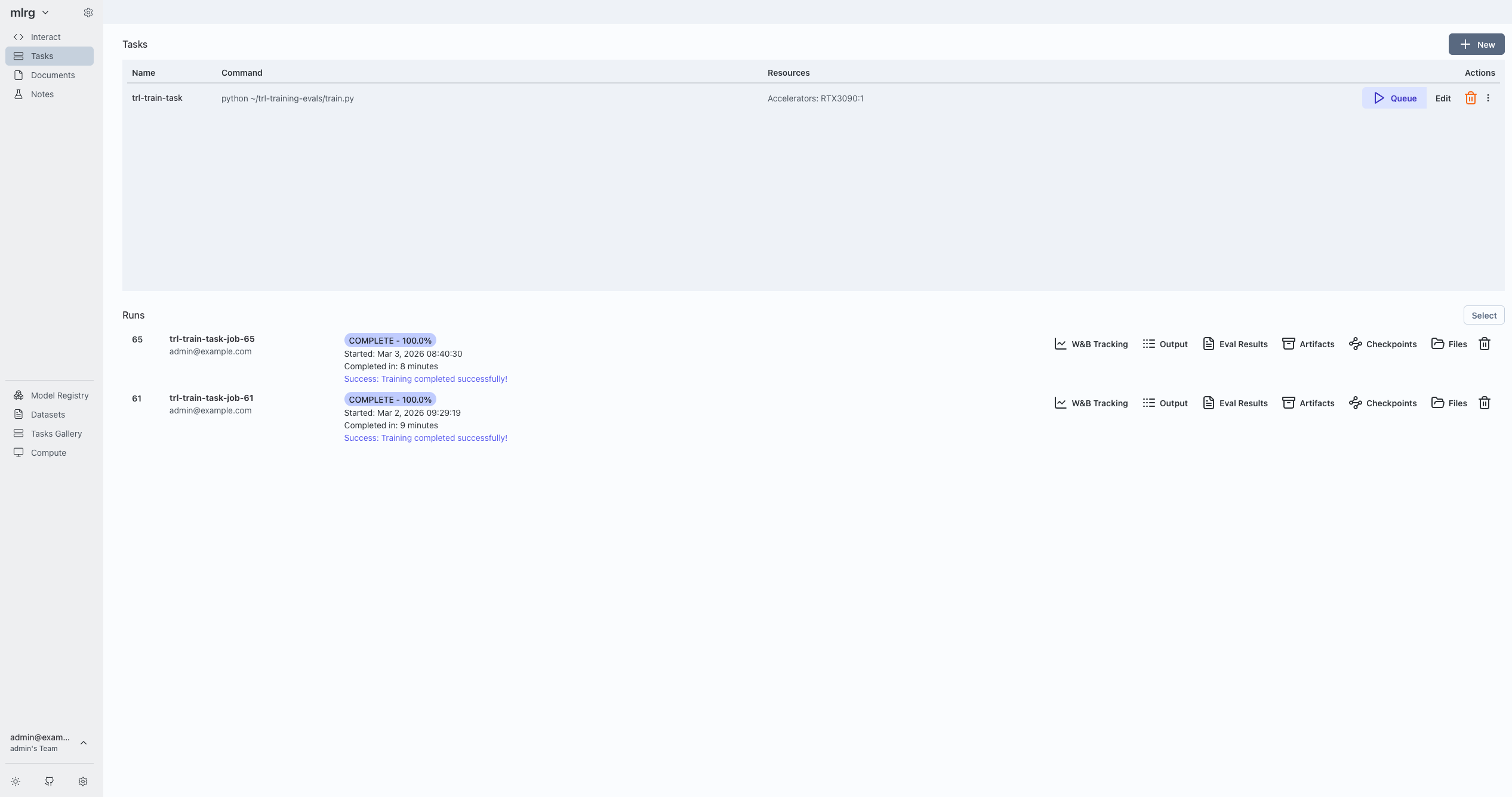Open the GitHub repository link
The image size is (1512, 797).
(49, 781)
